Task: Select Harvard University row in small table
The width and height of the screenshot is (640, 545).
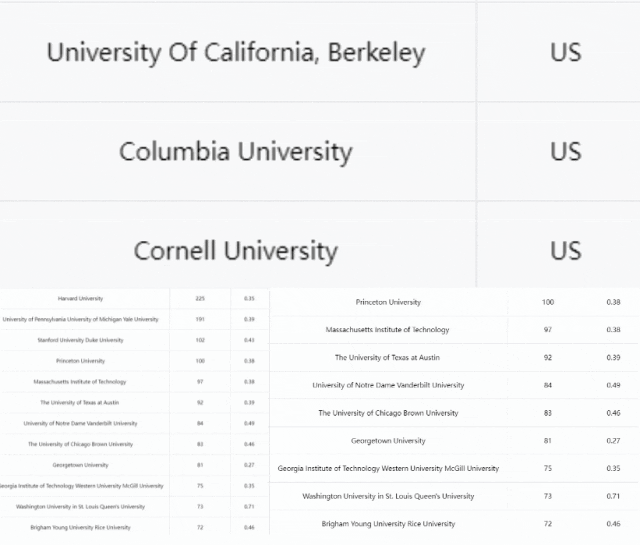Action: click(x=135, y=298)
